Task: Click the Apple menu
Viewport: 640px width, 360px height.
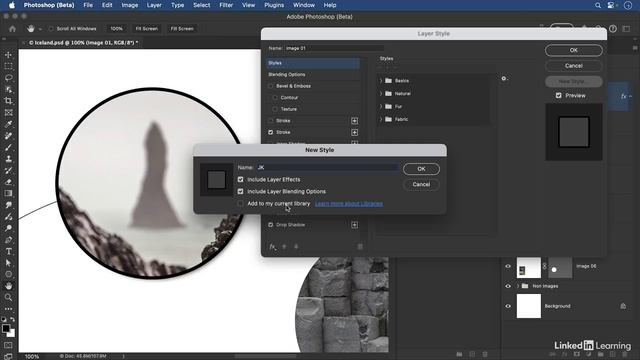Action: point(12,5)
